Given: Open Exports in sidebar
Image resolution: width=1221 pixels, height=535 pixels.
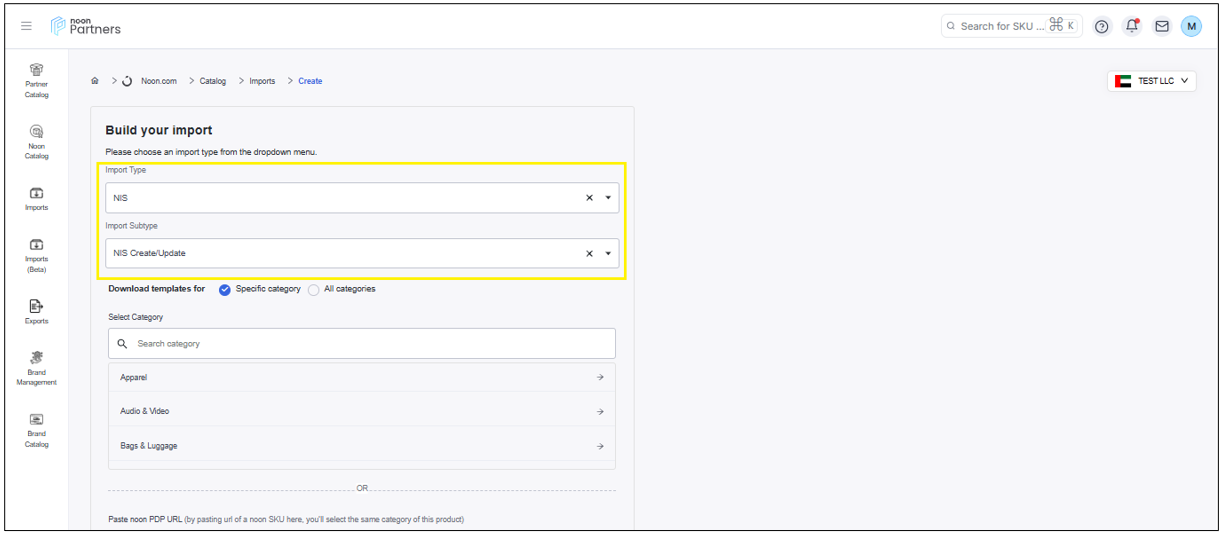Looking at the screenshot, I should [x=37, y=311].
